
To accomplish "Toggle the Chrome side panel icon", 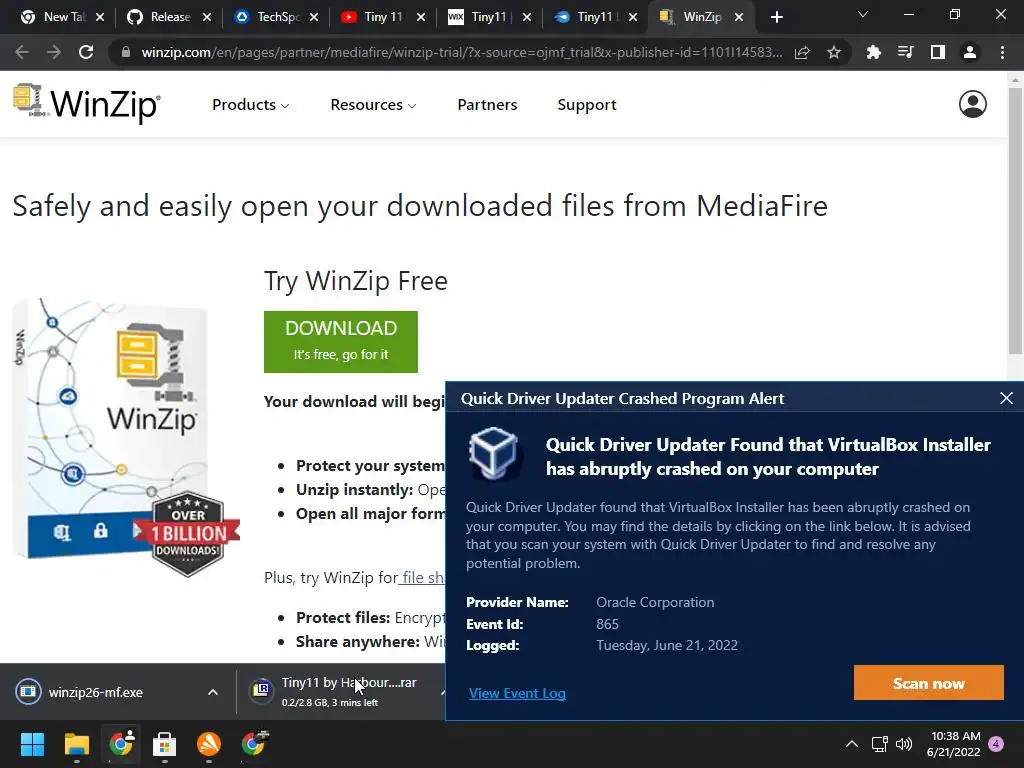I will point(938,52).
